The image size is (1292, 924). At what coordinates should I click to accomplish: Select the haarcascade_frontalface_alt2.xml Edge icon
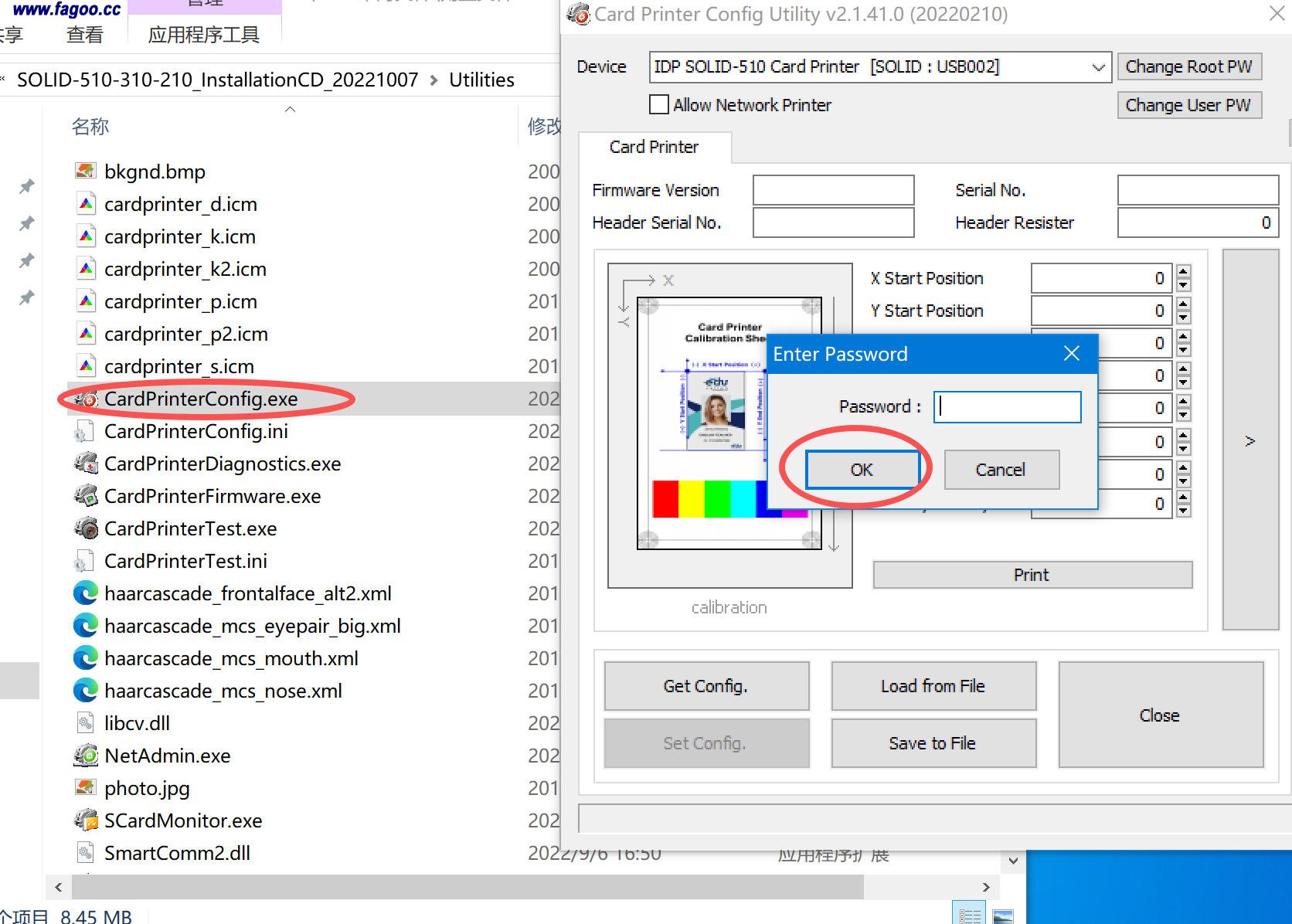click(86, 594)
